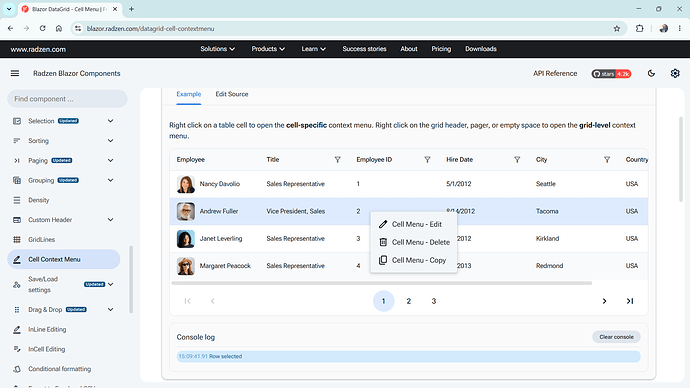Click the Cell Menu - Edit pencil icon
Image resolution: width=690 pixels, height=388 pixels.
[383, 224]
